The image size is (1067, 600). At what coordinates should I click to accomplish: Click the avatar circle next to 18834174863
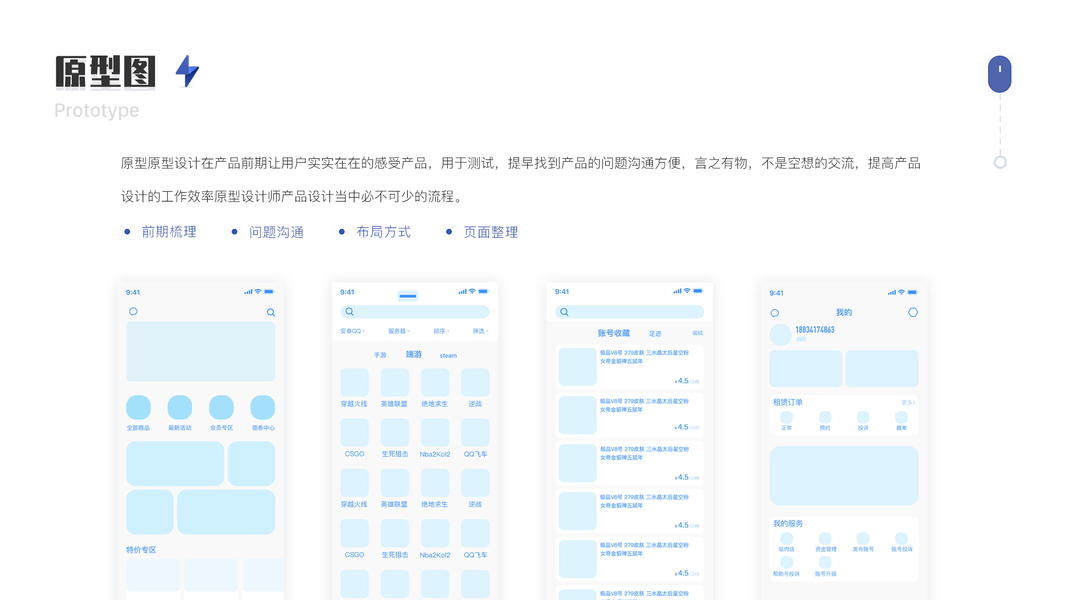tap(781, 335)
